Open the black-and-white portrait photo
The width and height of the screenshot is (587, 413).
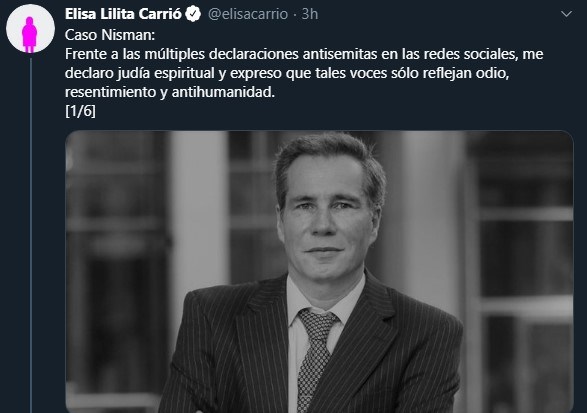pyautogui.click(x=319, y=271)
